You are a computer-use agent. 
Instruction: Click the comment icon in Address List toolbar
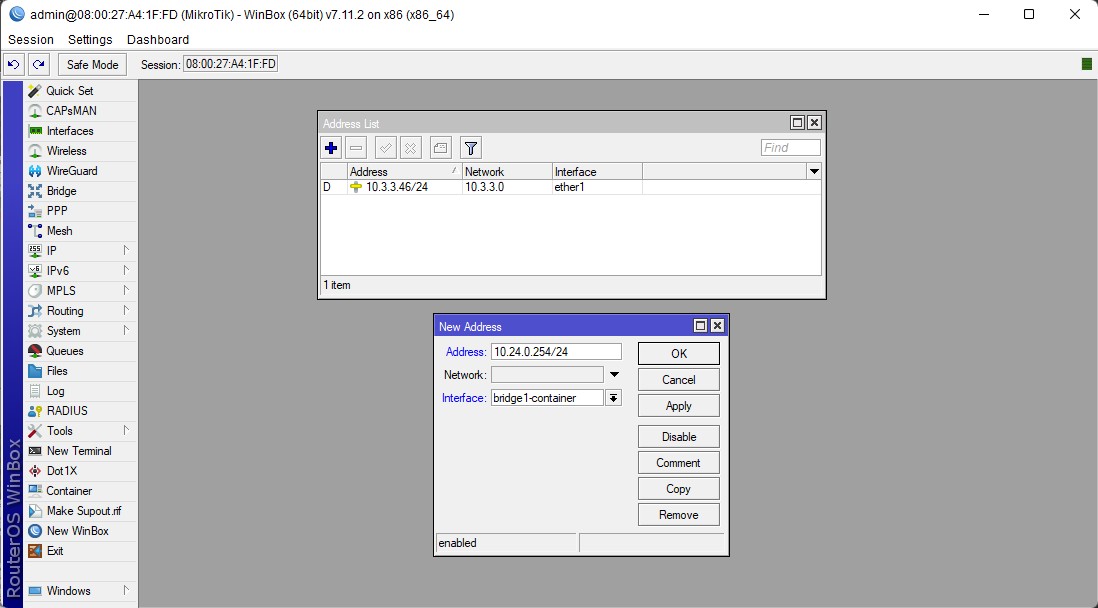click(441, 148)
